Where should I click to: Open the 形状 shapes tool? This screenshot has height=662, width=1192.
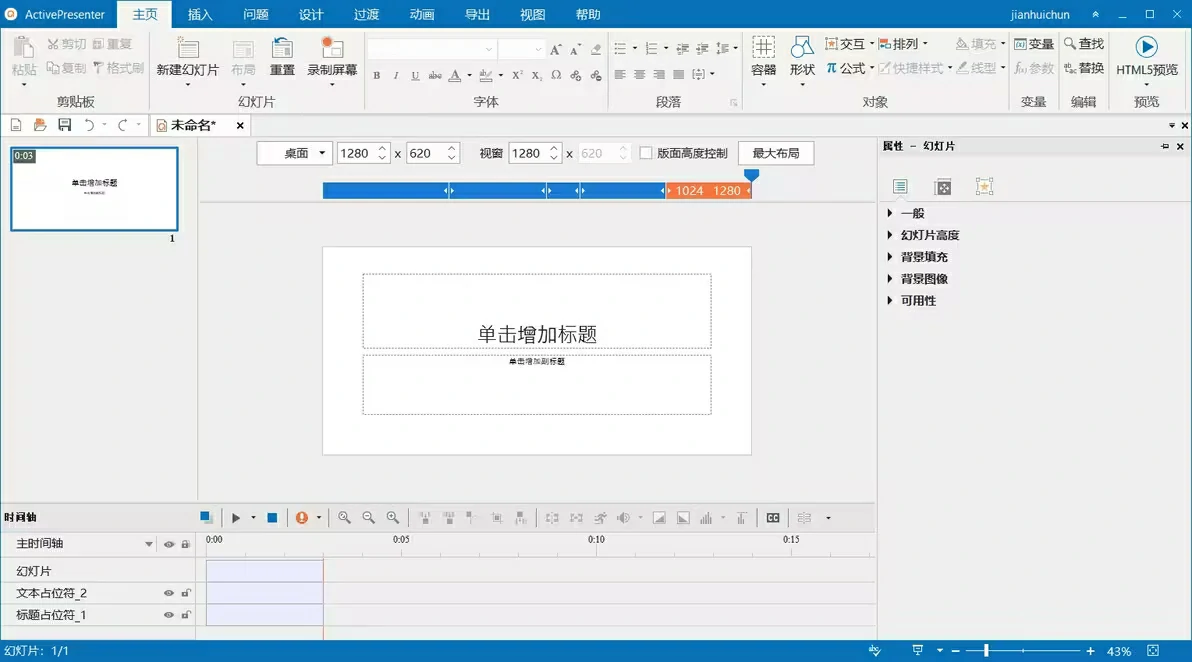click(x=802, y=50)
